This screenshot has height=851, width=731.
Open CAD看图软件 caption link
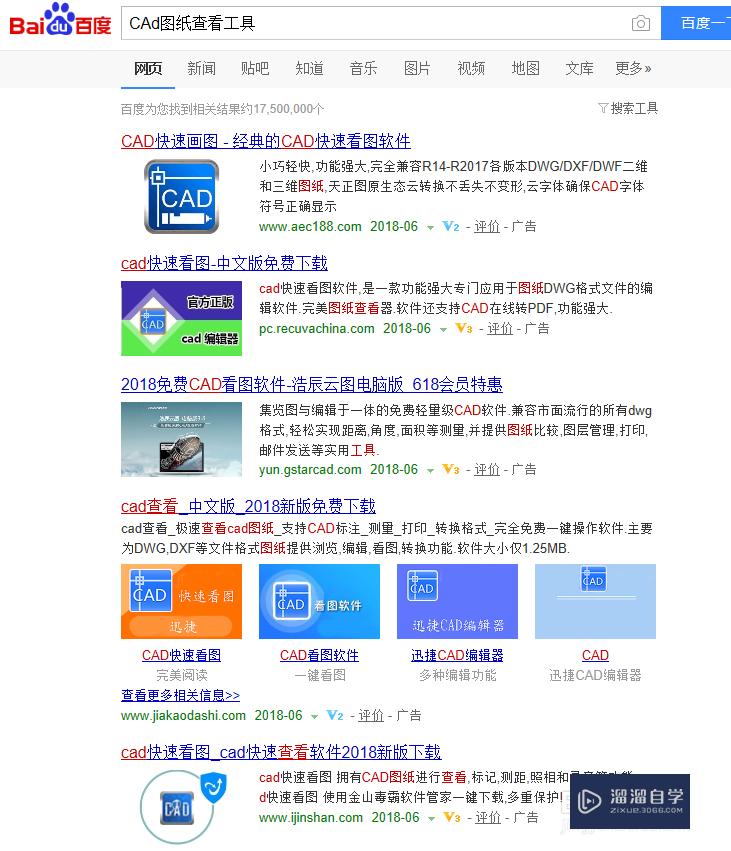tap(319, 655)
